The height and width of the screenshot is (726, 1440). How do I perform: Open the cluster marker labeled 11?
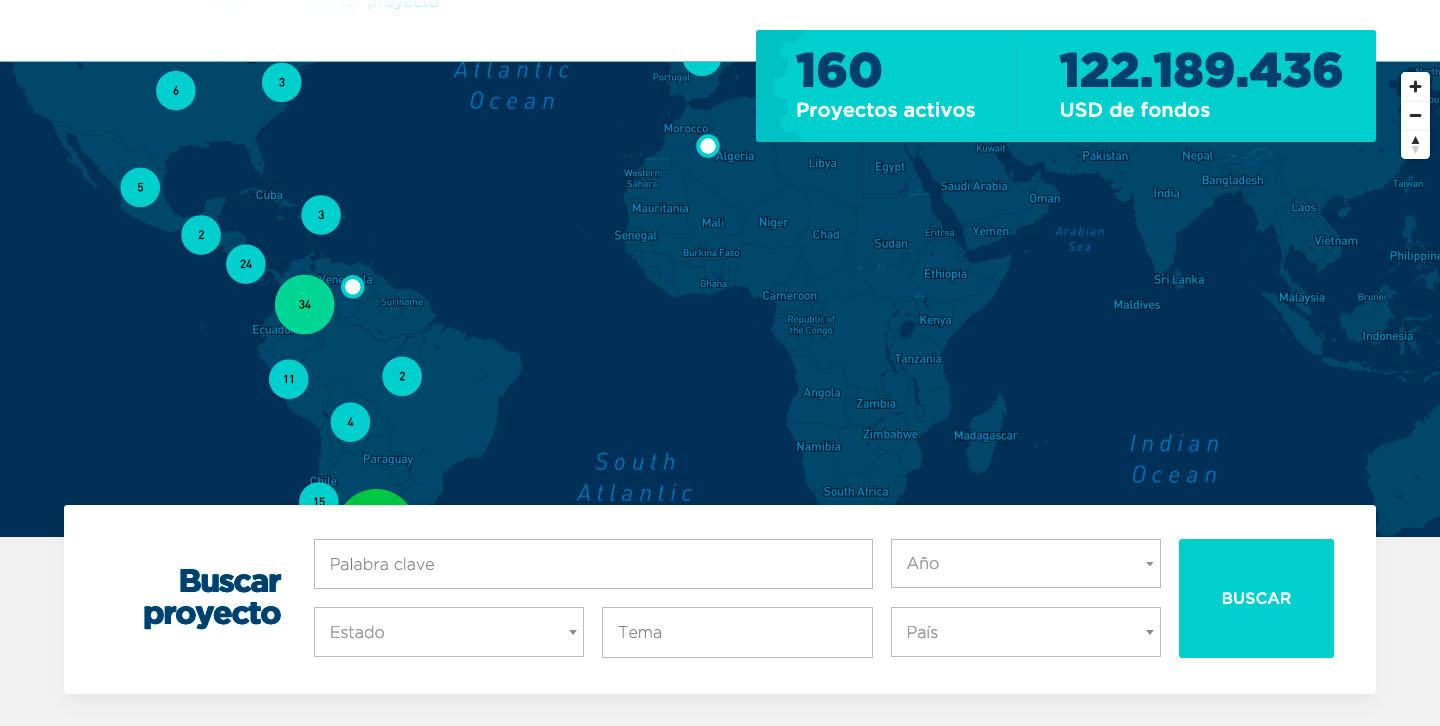pyautogui.click(x=289, y=379)
